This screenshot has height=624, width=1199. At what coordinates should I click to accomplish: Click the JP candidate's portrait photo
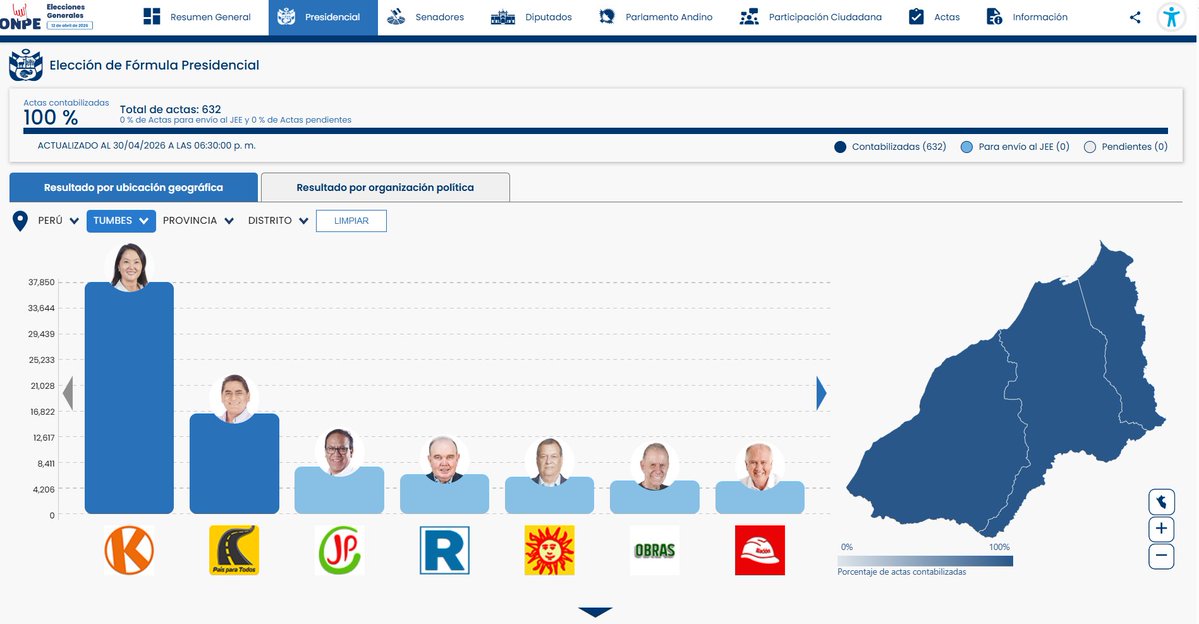pyautogui.click(x=339, y=452)
